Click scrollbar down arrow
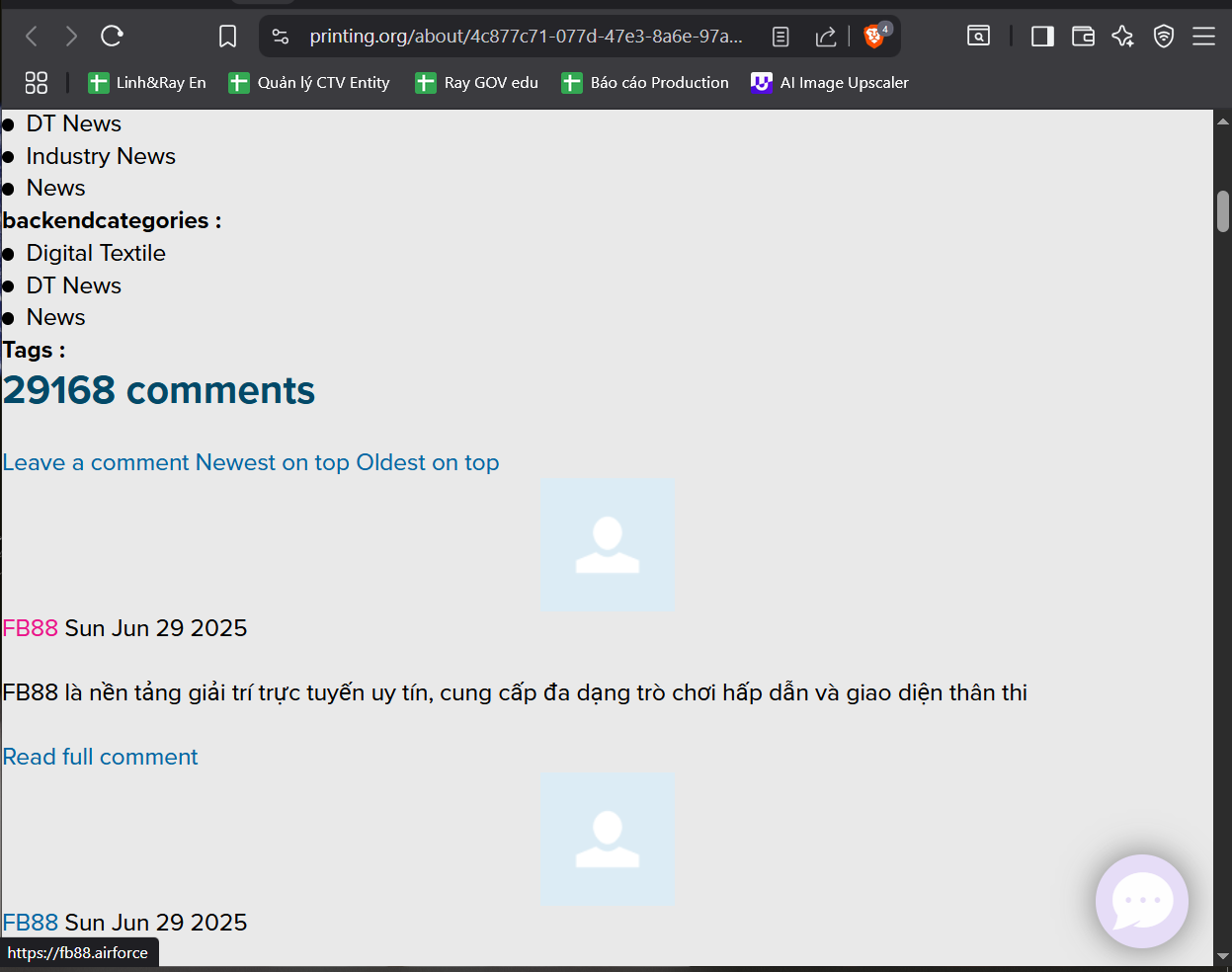This screenshot has width=1232, height=972. pyautogui.click(x=1223, y=956)
